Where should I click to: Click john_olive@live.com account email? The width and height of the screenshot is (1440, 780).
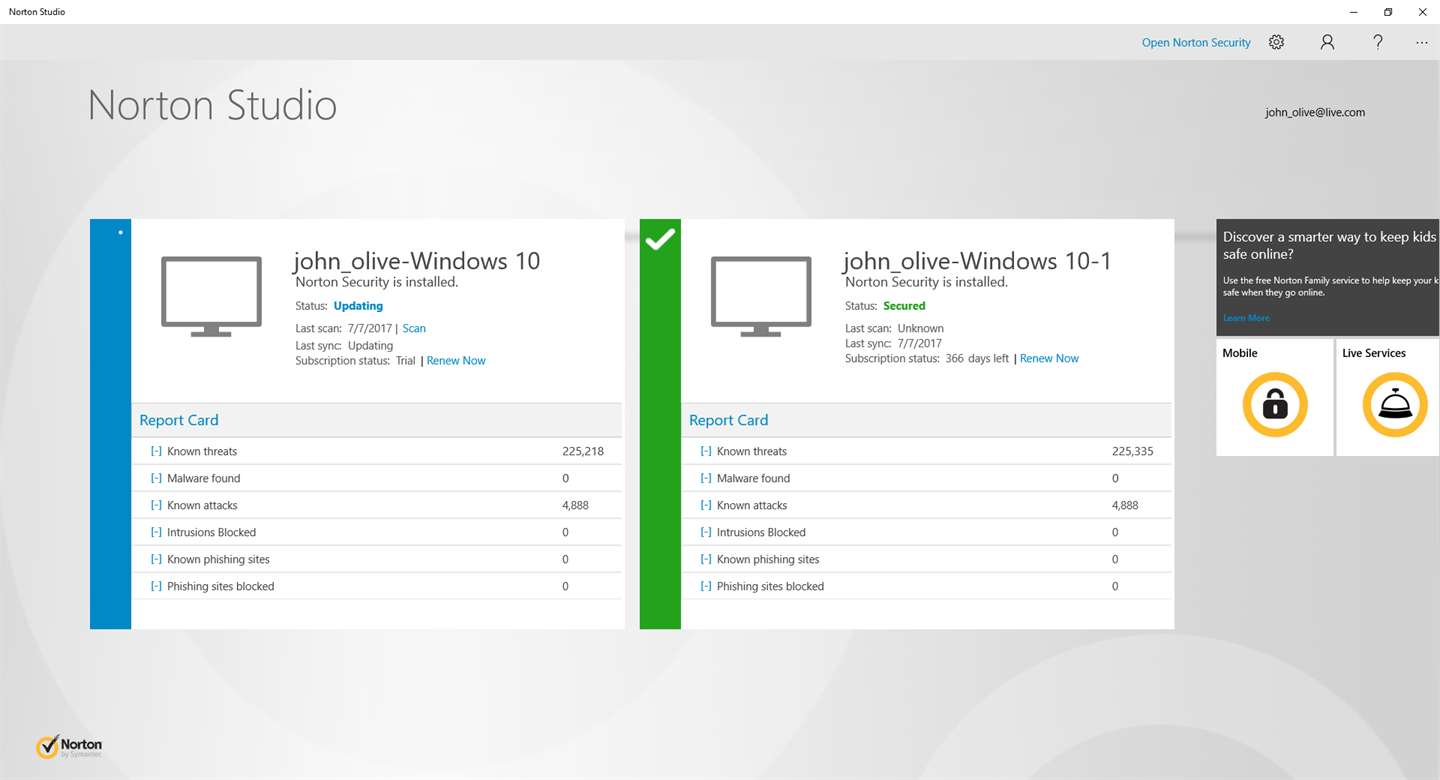[1315, 113]
